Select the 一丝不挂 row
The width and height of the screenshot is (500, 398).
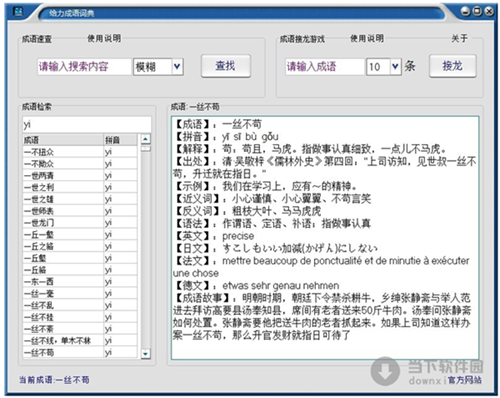coord(80,317)
